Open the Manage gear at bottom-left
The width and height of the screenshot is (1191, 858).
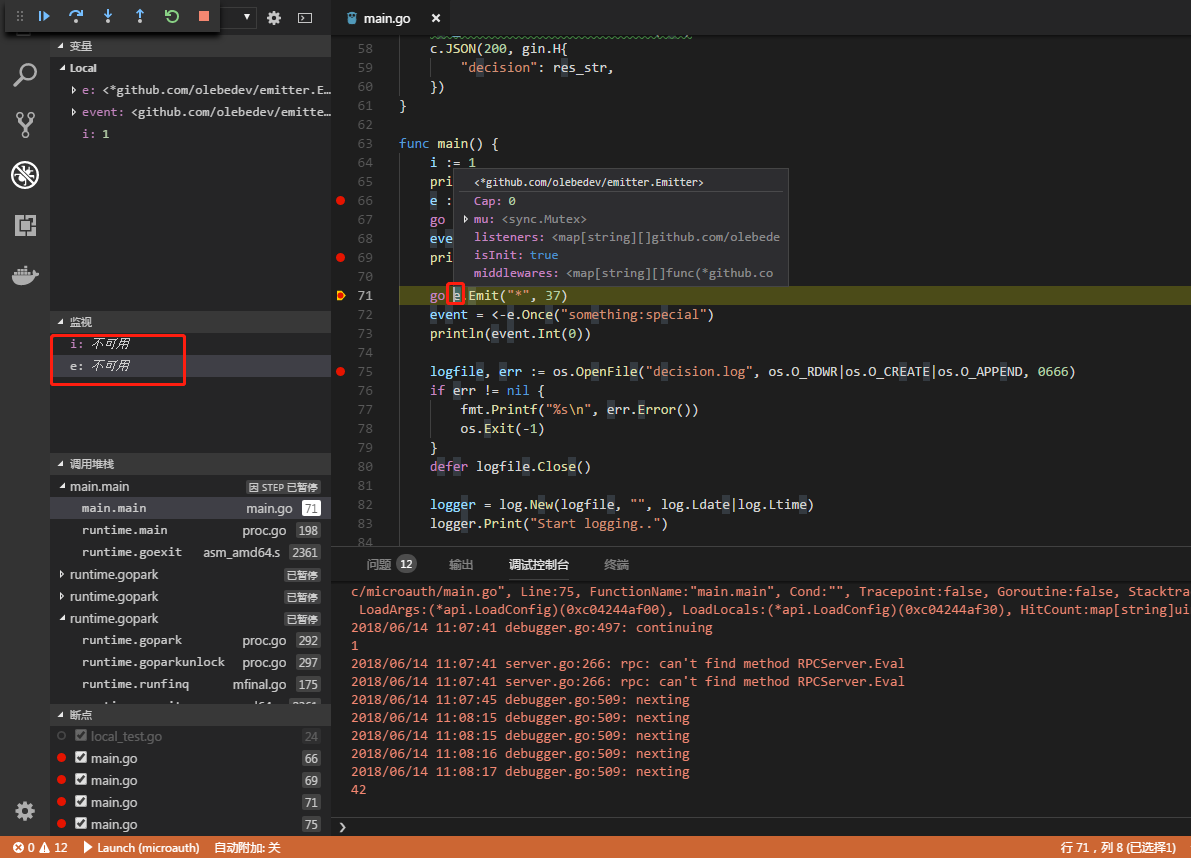[25, 811]
